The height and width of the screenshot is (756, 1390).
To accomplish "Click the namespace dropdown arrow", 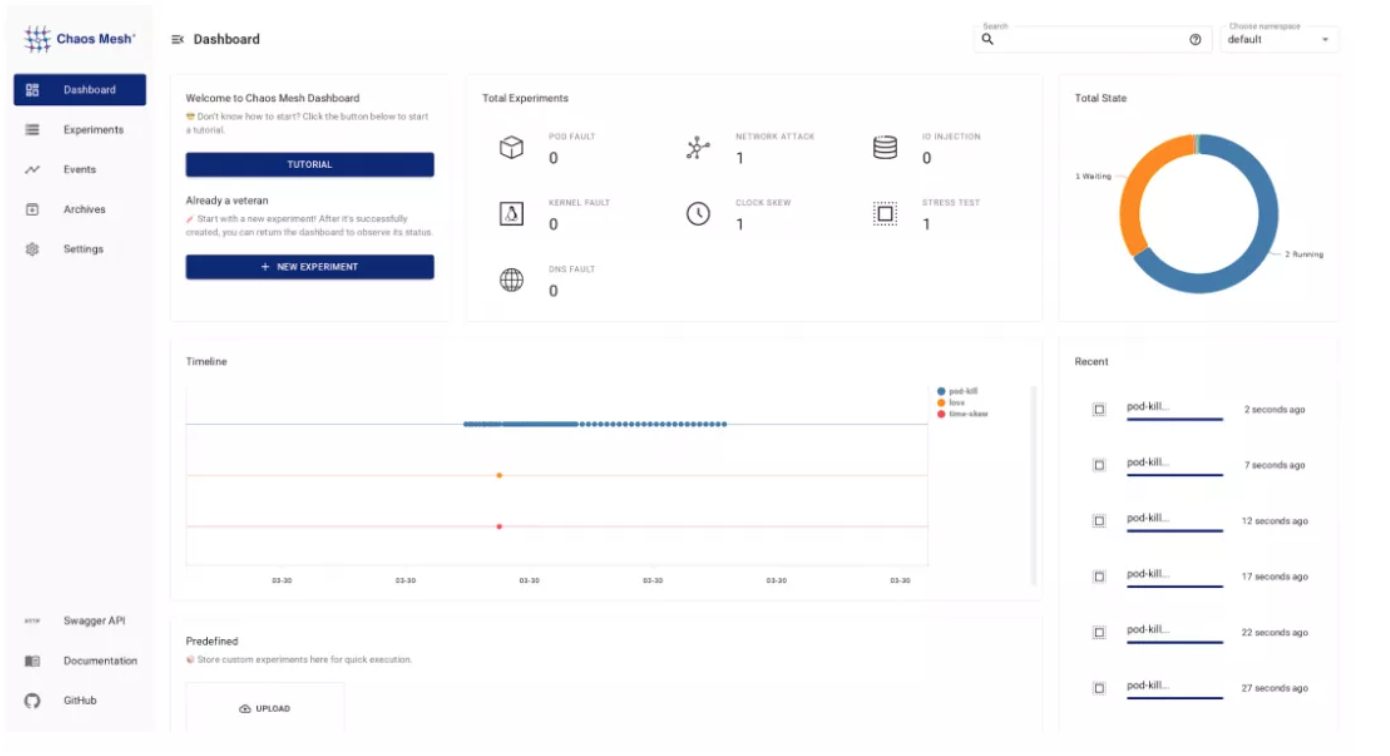I will tap(1325, 40).
